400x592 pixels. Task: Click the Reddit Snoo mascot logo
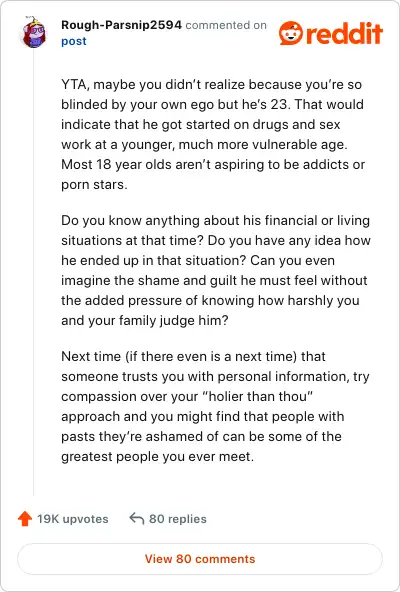click(x=291, y=33)
